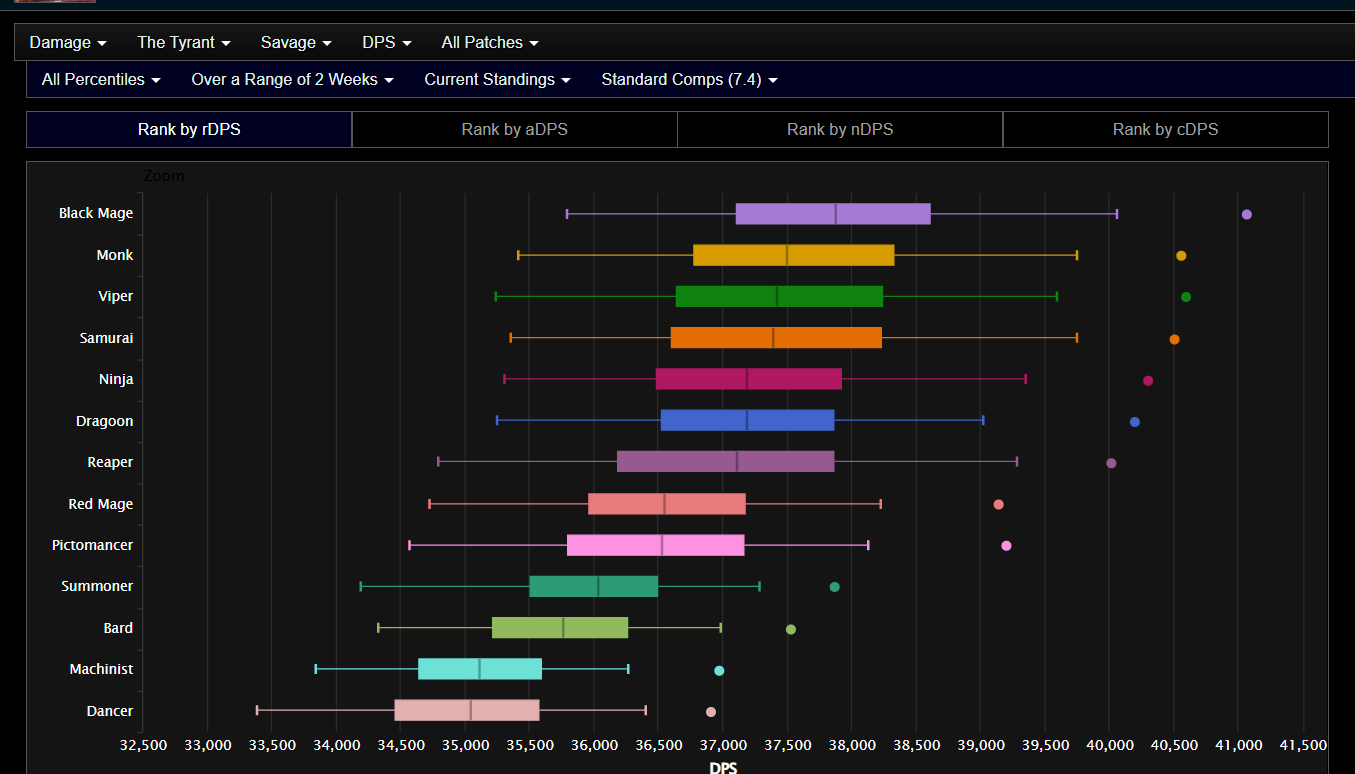
Task: Open Over a Range of 2 Weeks dropdown
Action: click(292, 79)
